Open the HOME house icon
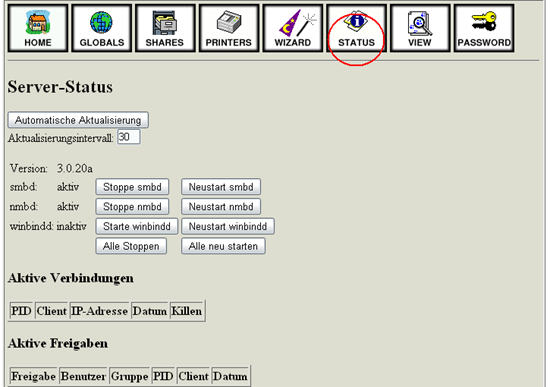The width and height of the screenshot is (550, 387). coord(38,28)
